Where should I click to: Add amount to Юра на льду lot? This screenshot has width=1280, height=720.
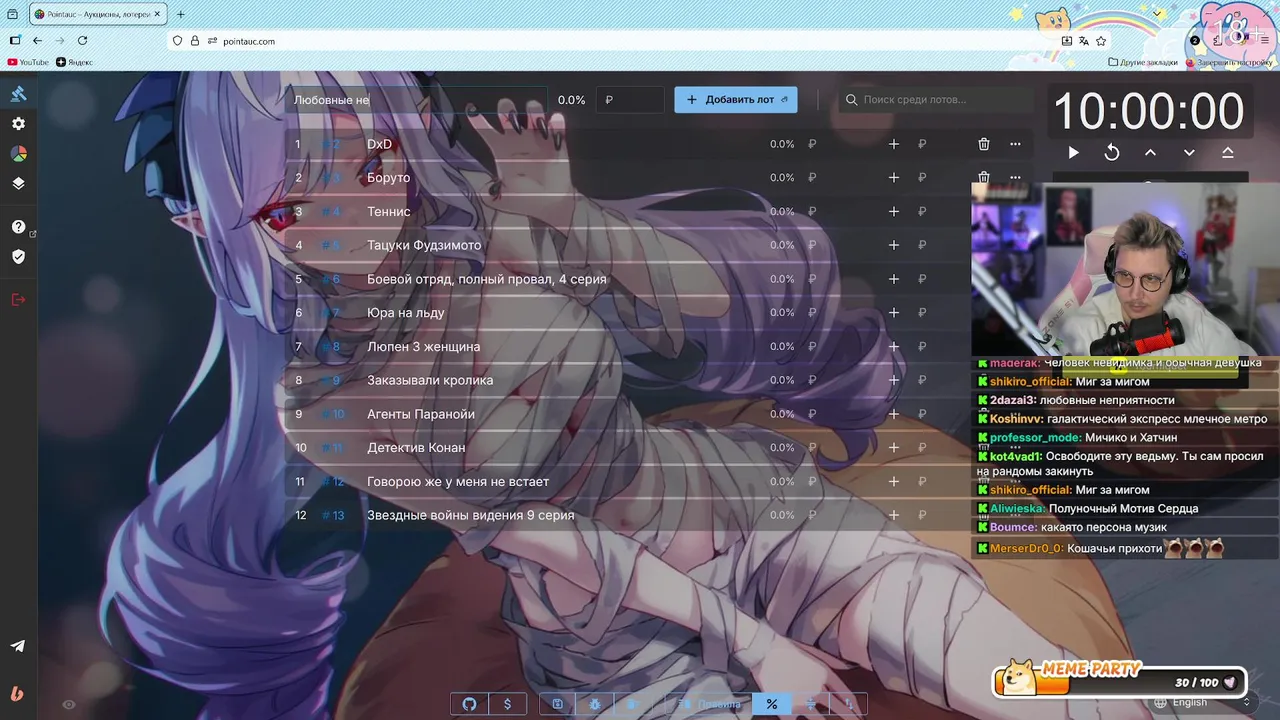point(894,313)
